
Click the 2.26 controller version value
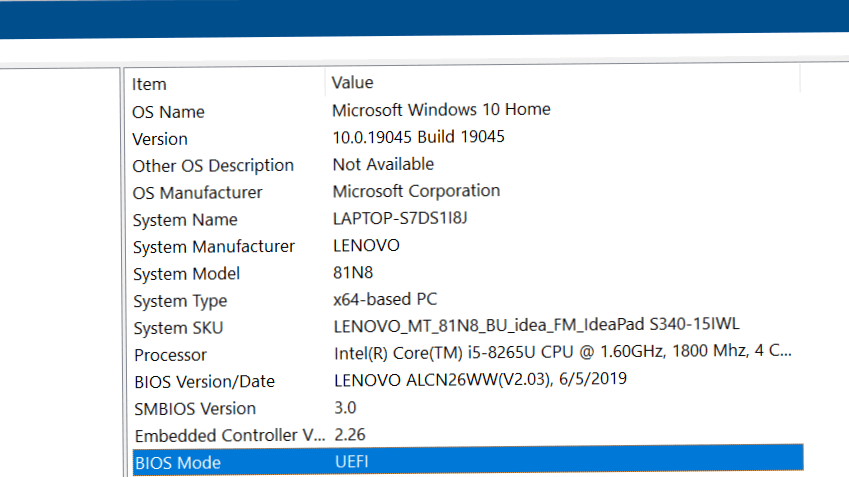pyautogui.click(x=350, y=435)
